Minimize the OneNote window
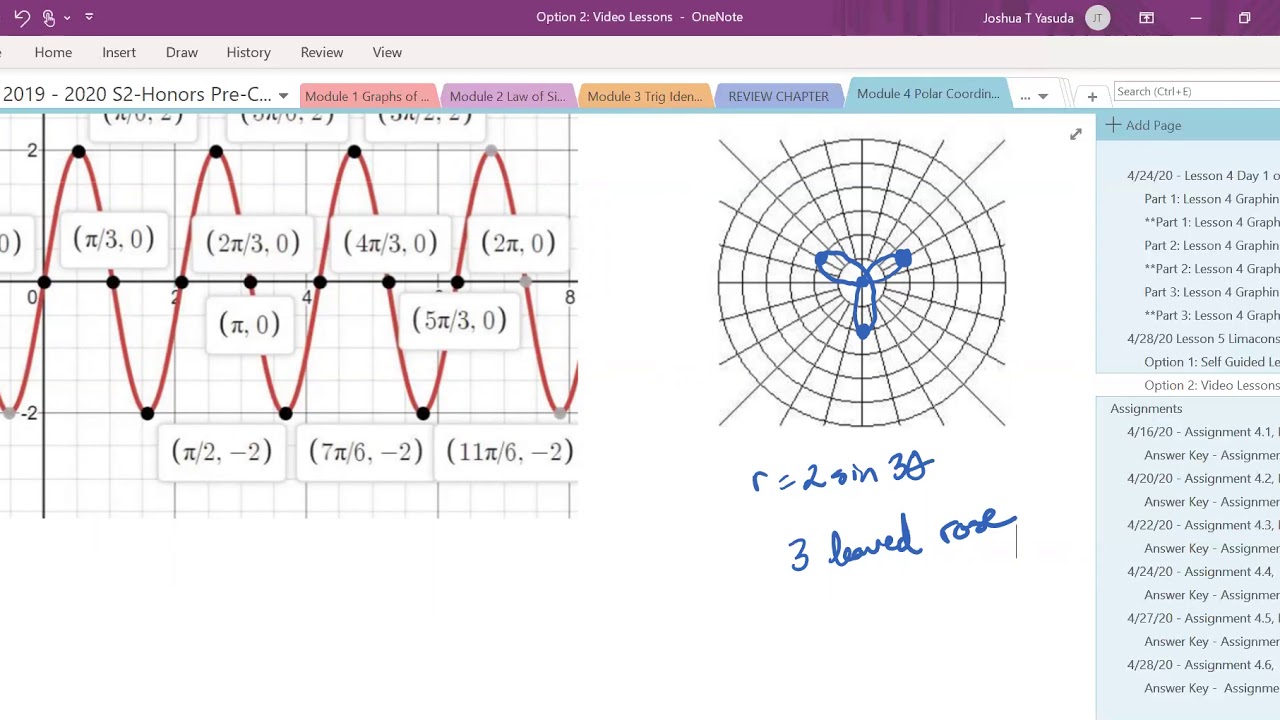 1196,17
